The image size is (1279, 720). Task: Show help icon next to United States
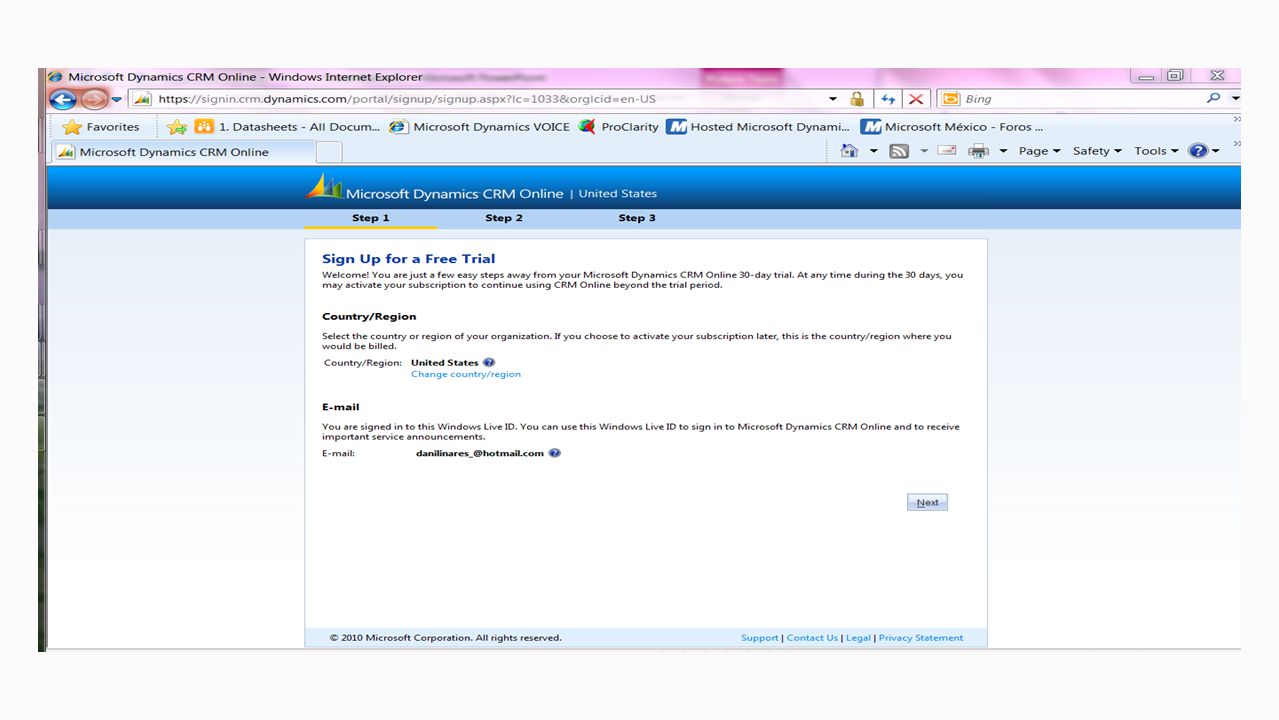pos(489,363)
